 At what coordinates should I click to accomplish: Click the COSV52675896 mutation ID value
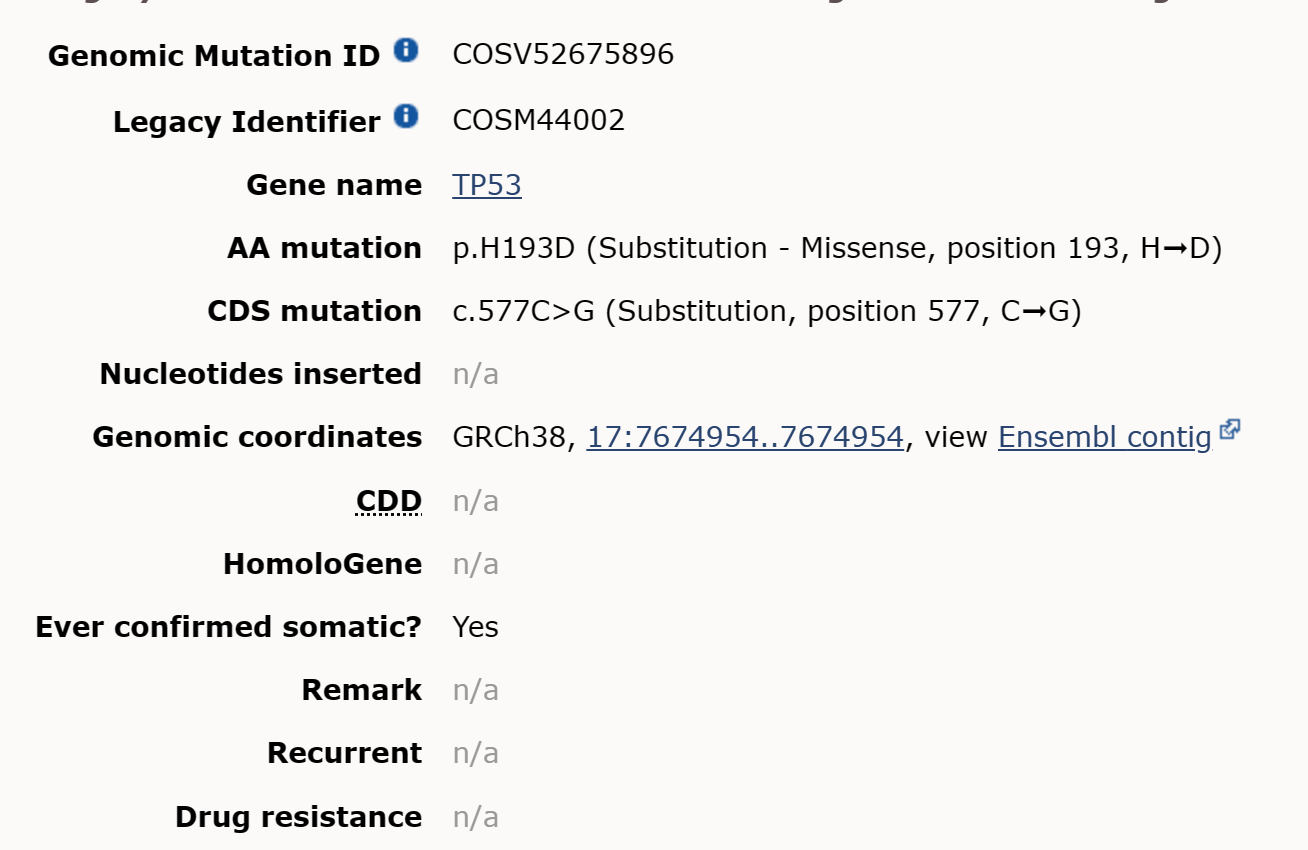coord(563,54)
